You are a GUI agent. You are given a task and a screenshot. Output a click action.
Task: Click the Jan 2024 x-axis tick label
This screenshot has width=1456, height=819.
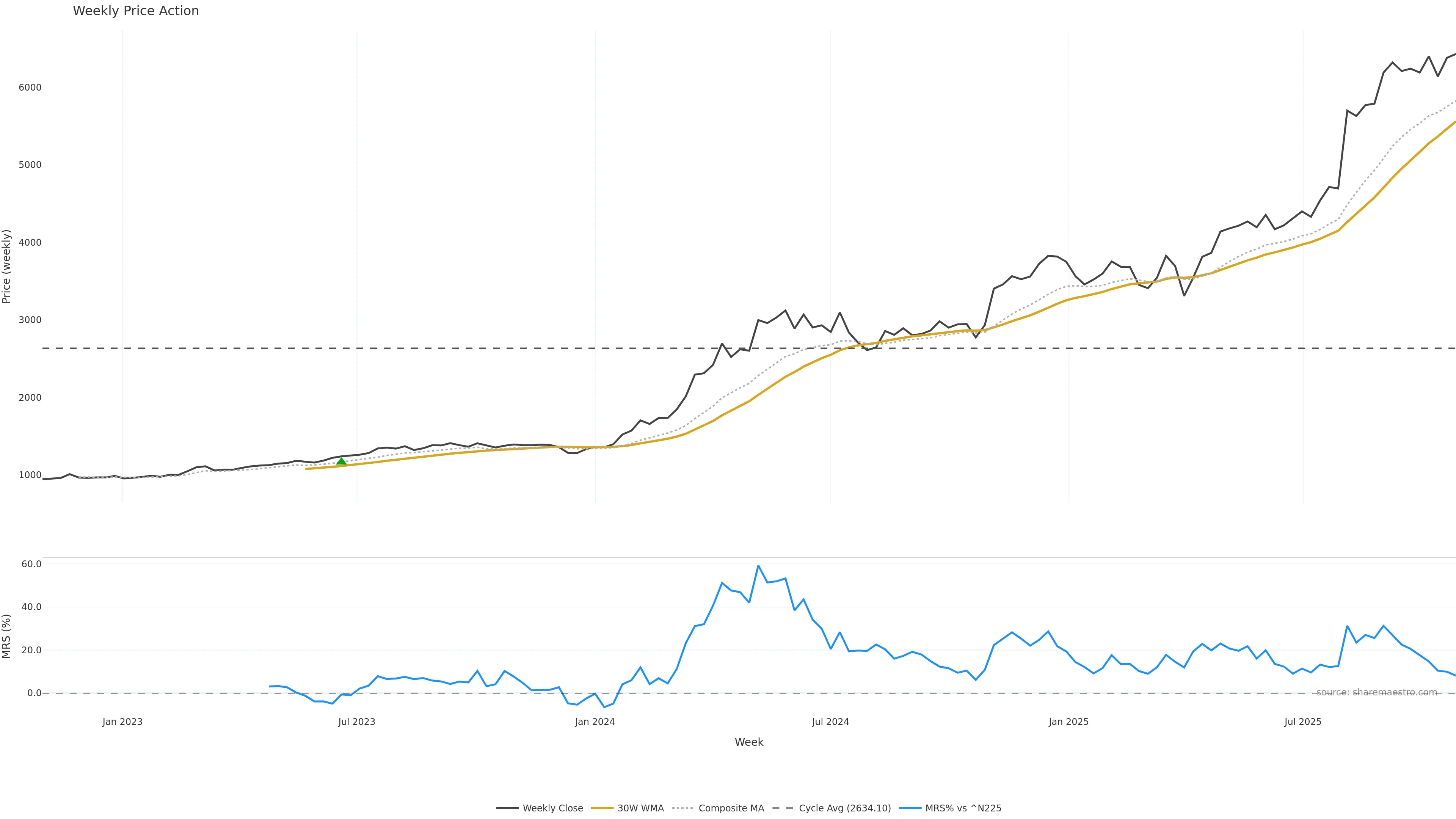(x=595, y=722)
